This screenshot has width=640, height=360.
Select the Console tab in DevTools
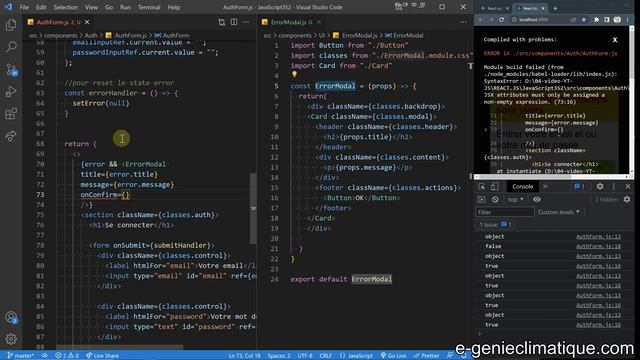click(522, 187)
